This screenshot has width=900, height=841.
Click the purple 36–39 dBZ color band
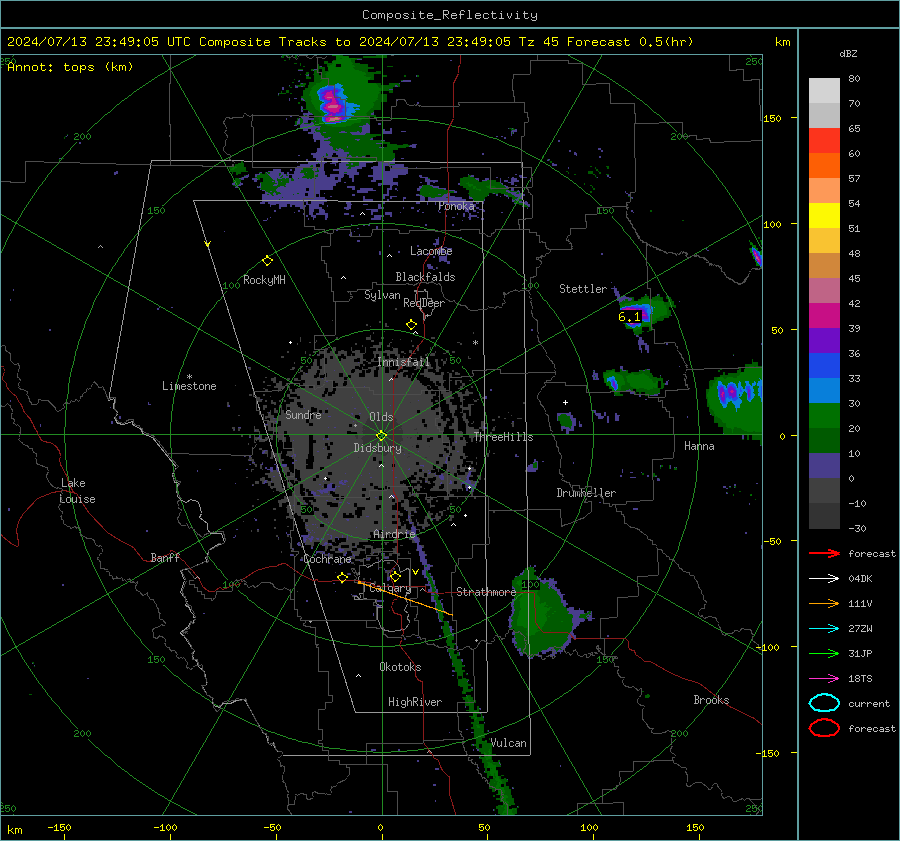point(824,340)
